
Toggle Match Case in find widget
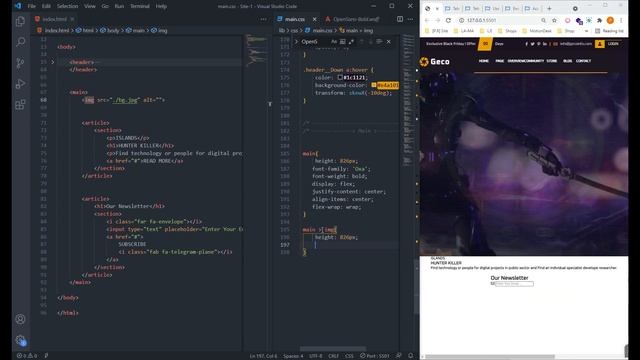point(334,42)
